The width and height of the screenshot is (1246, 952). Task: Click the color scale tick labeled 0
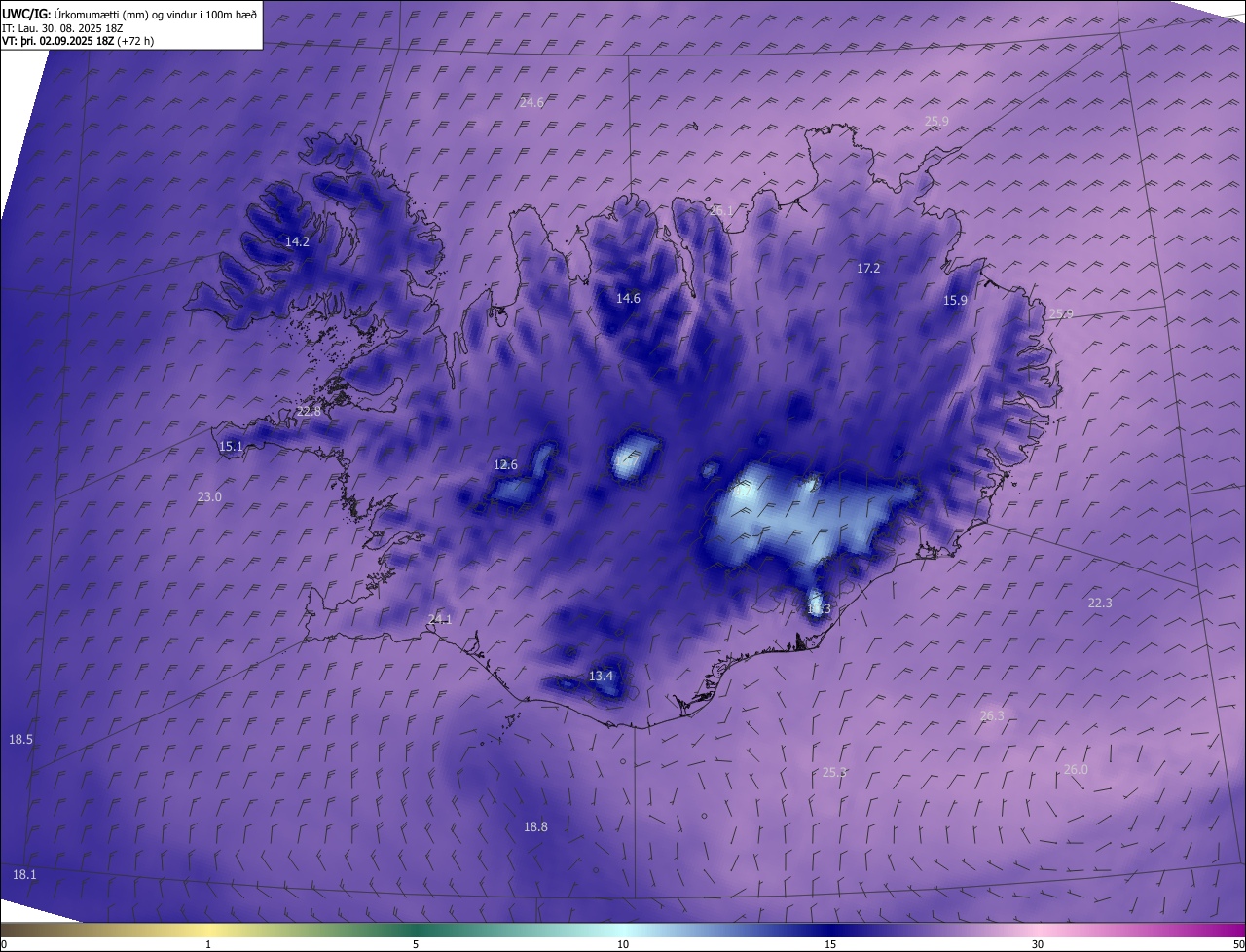pyautogui.click(x=4, y=944)
